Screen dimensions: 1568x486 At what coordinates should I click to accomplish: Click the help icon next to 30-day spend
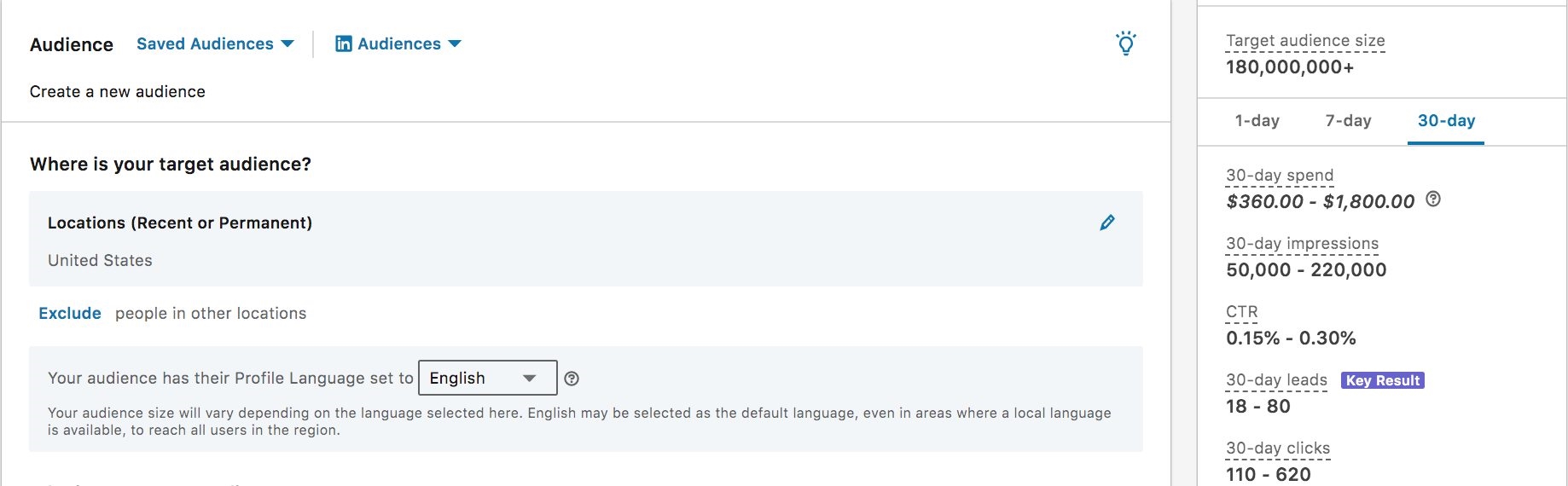coord(1433,200)
